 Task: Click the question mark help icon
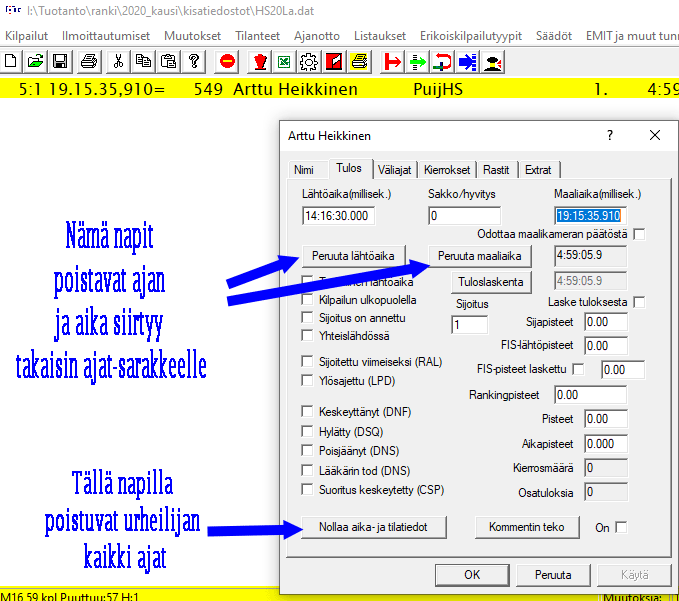tap(194, 62)
